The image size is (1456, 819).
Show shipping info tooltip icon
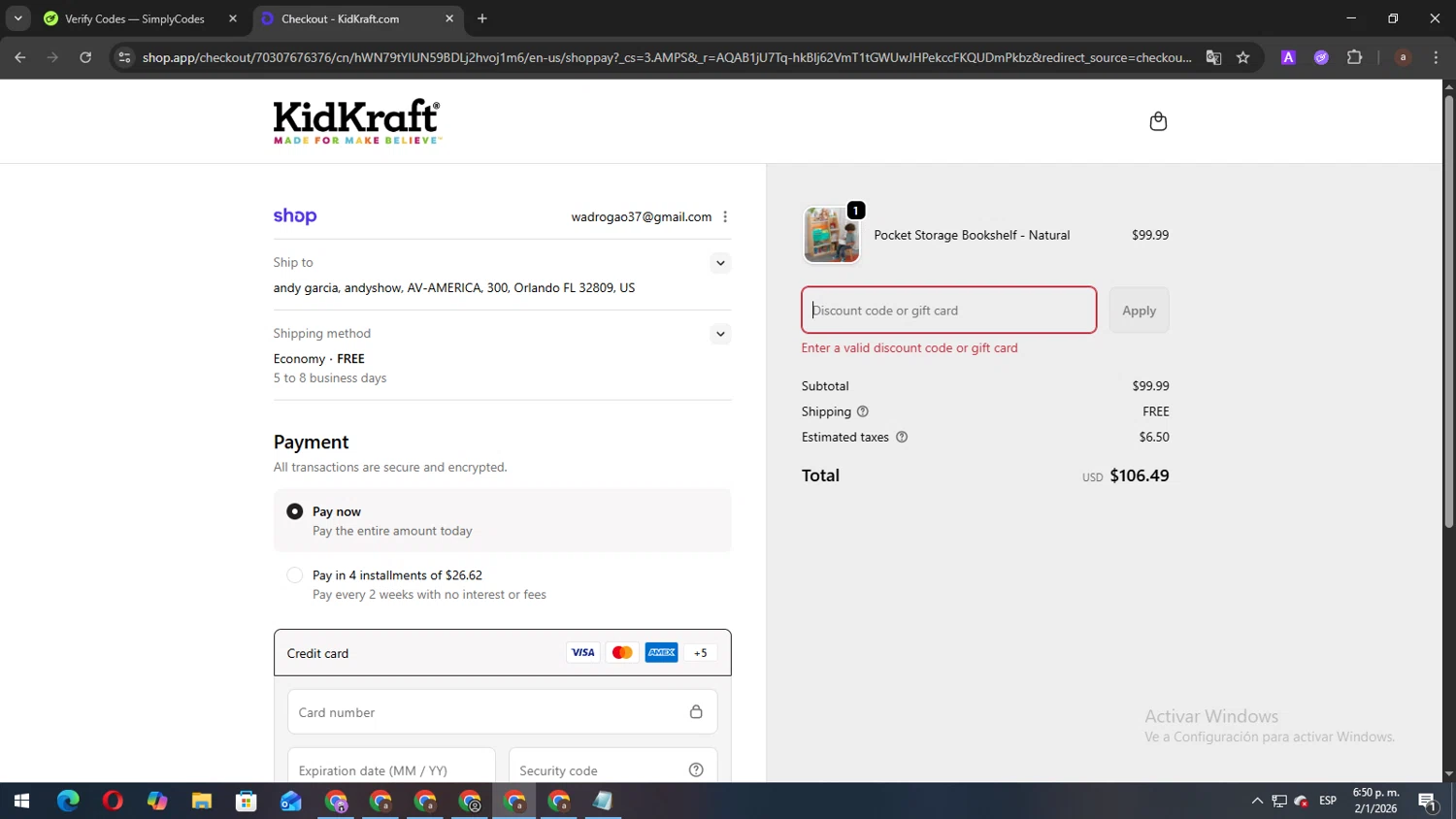pyautogui.click(x=862, y=411)
